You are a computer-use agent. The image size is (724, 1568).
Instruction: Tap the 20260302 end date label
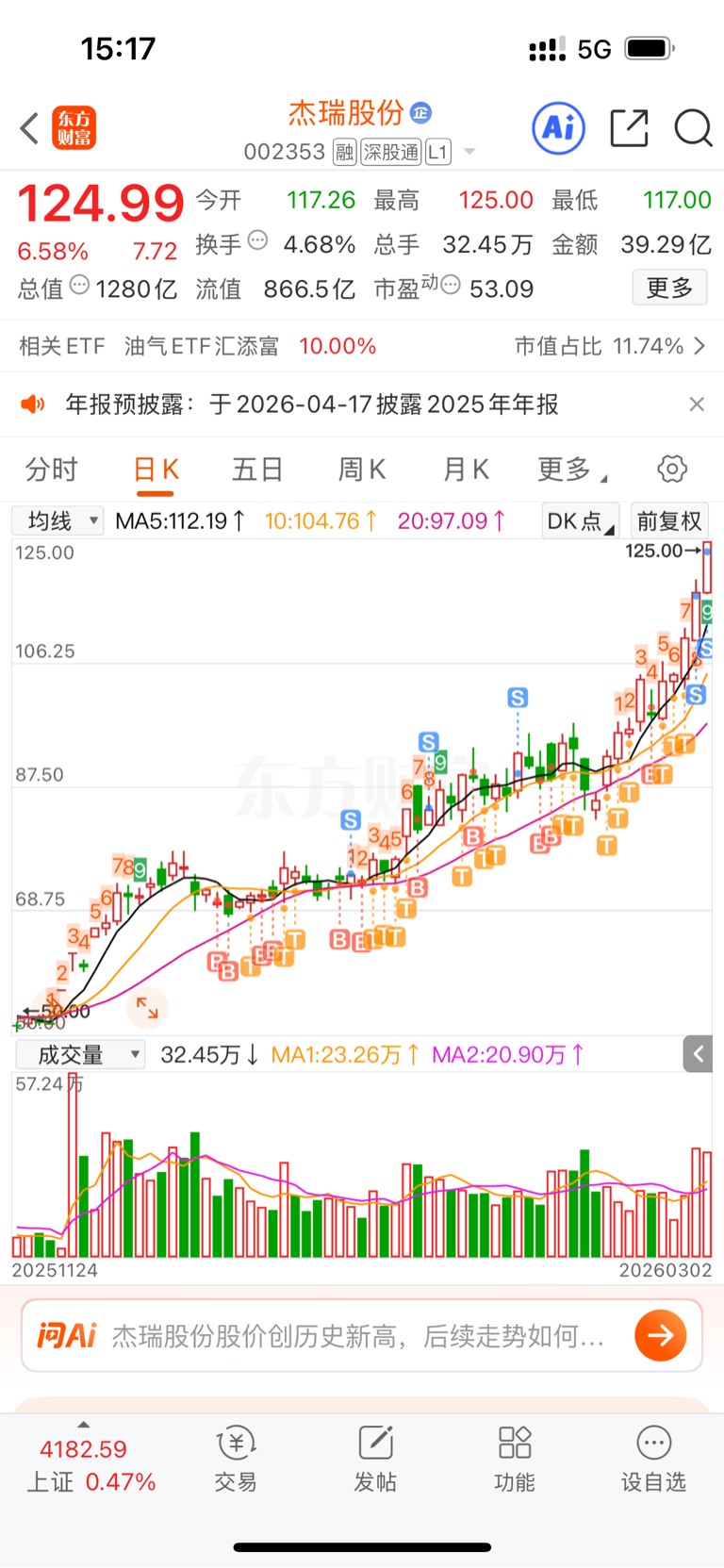pos(666,1270)
